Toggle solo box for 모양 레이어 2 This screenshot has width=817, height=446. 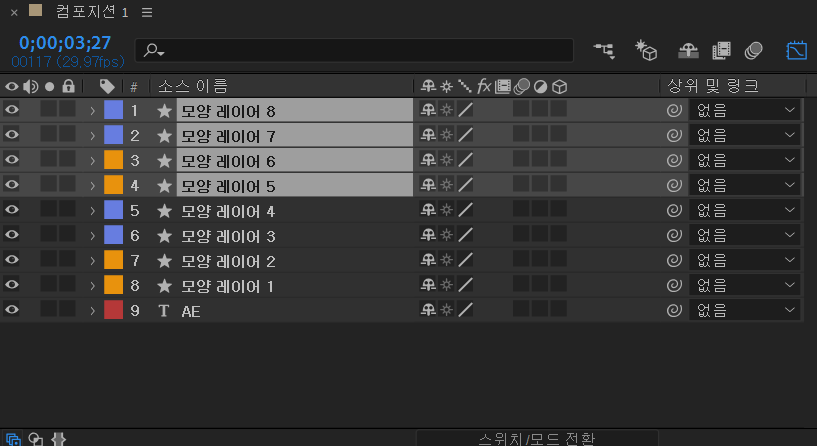coord(48,259)
